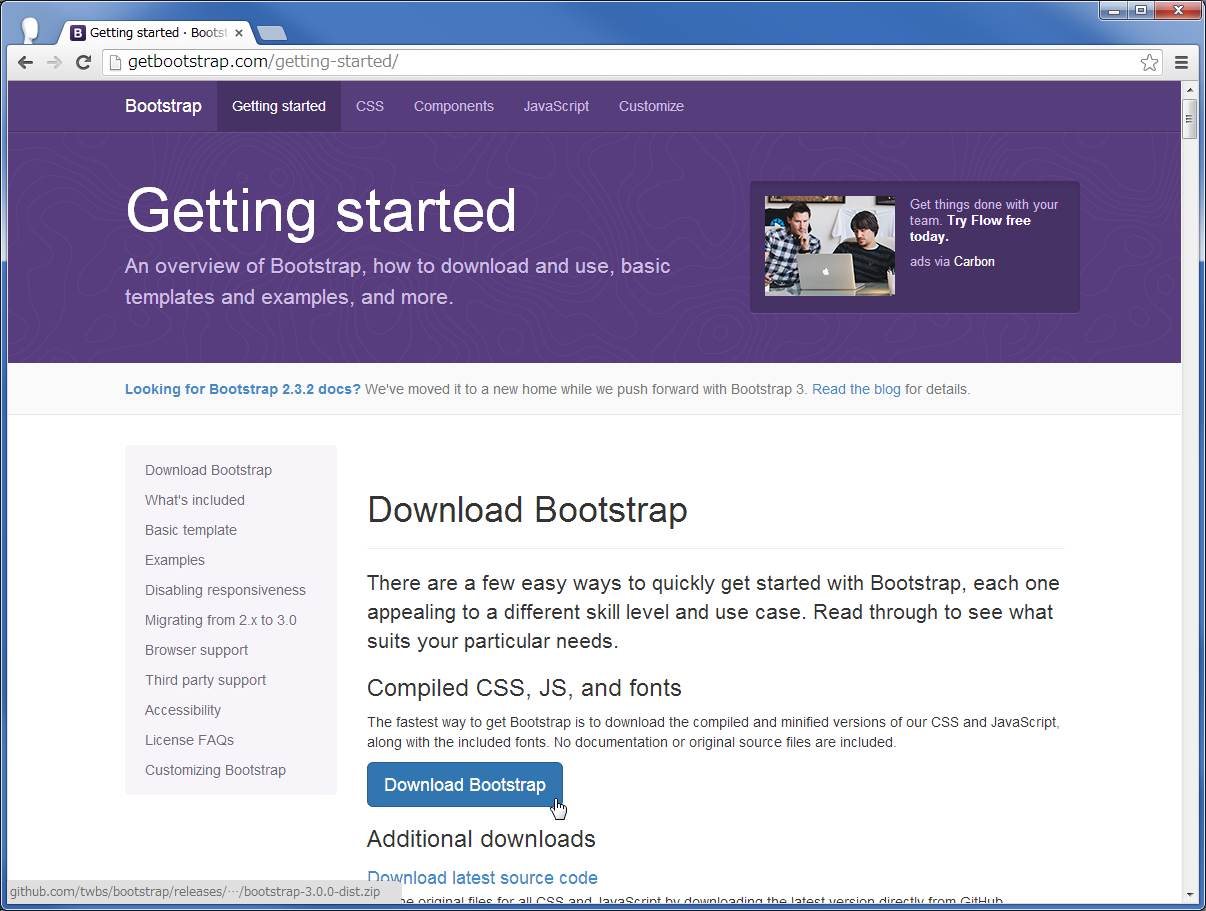Click the blue Download Bootstrap button

[x=465, y=785]
